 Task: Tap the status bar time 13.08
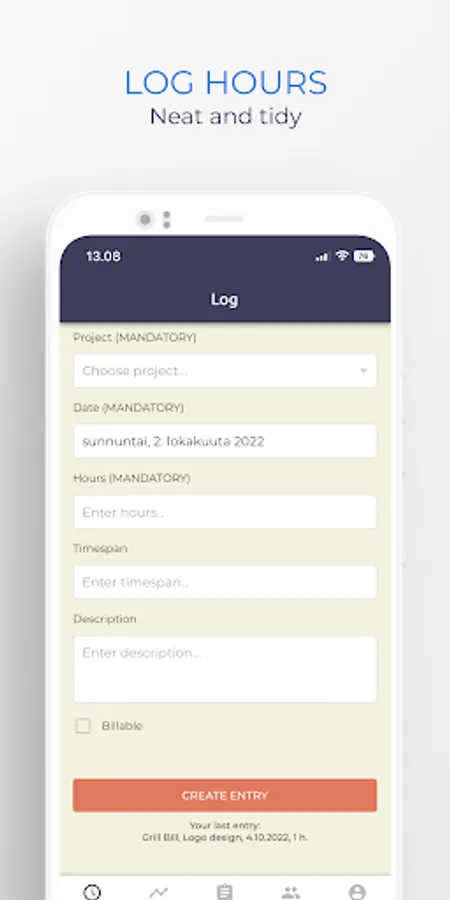pyautogui.click(x=103, y=256)
